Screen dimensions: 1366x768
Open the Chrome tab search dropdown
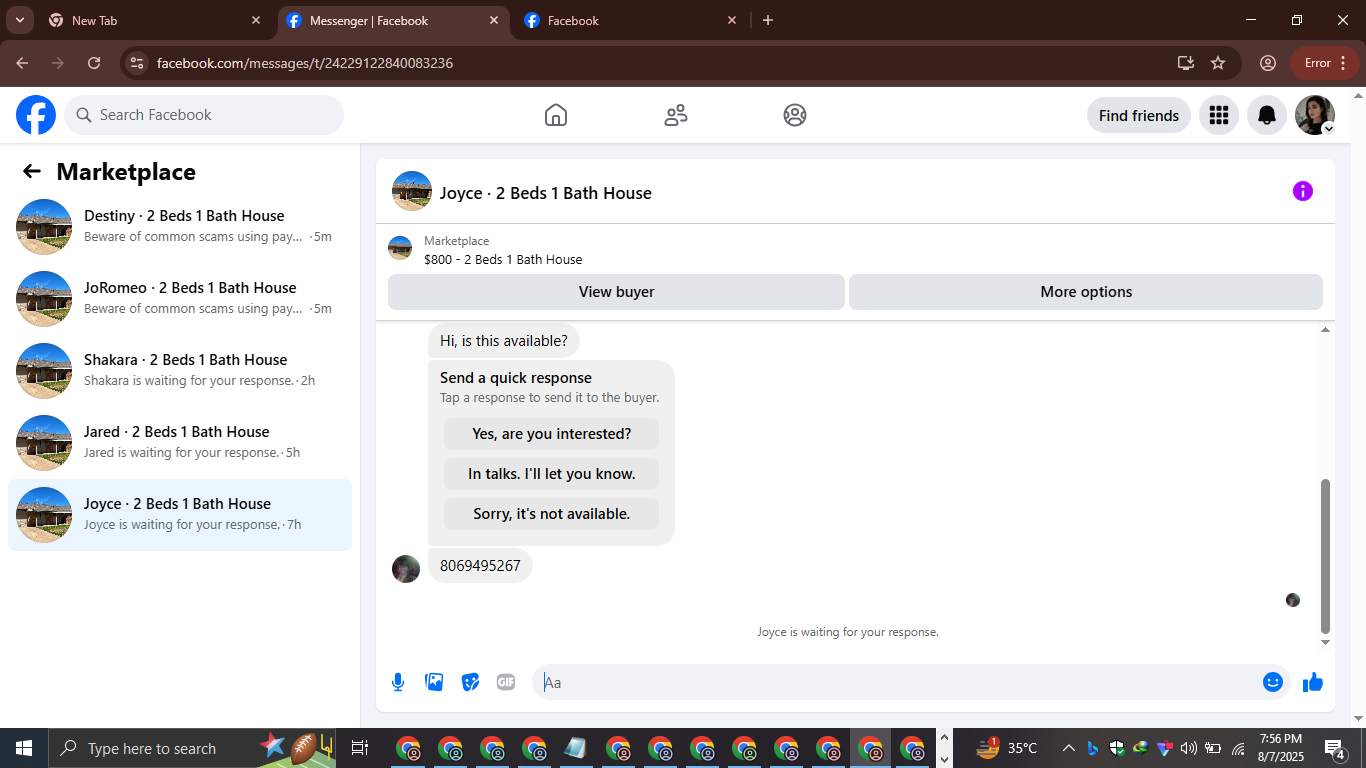click(19, 20)
